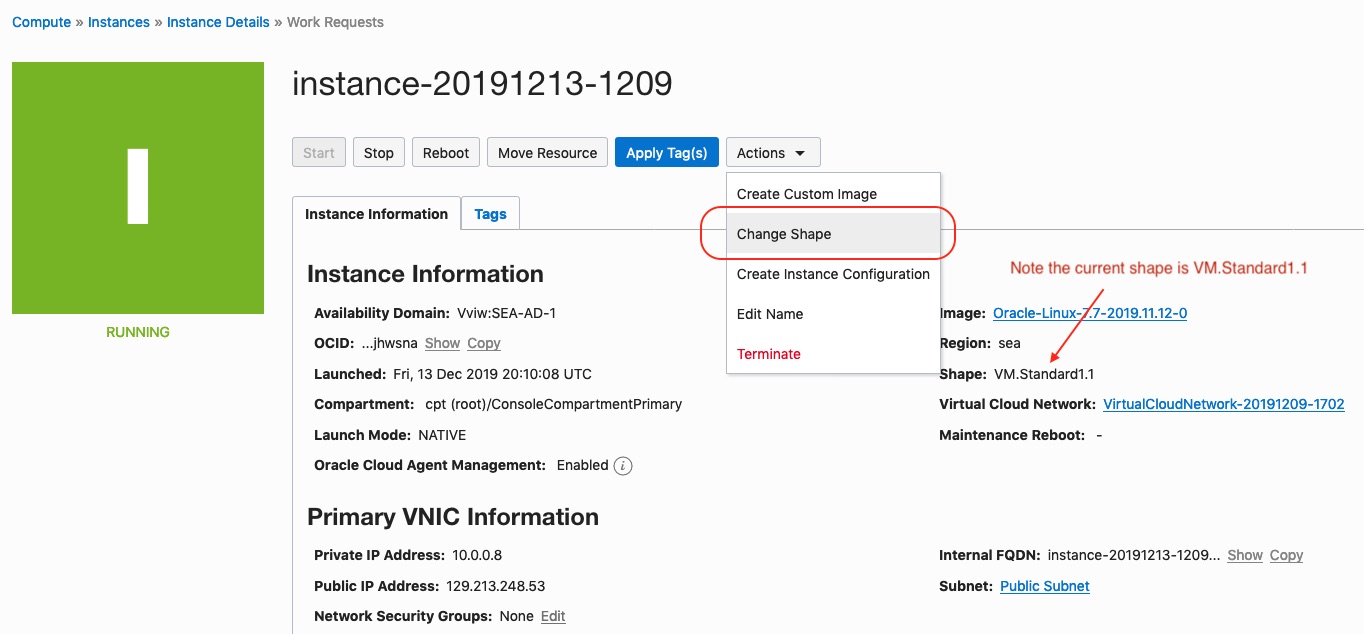Open the Oracle-Linux-7.7-2019.11.12-0 image link
Screen dimensions: 1364x634
pyautogui.click(x=1090, y=312)
